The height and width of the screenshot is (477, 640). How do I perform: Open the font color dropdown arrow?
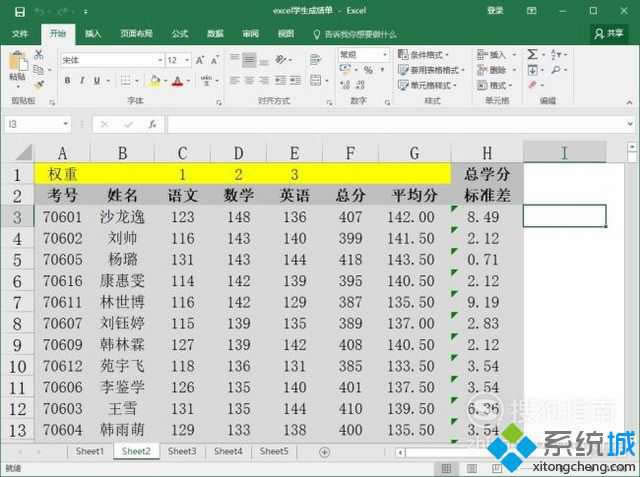(188, 81)
